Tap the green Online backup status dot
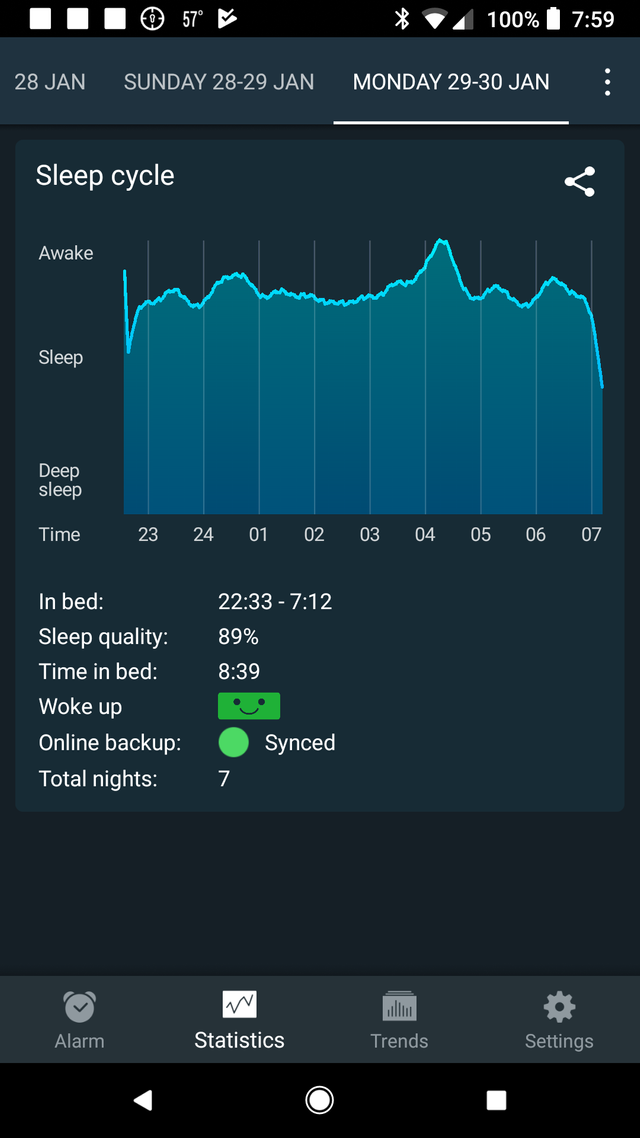This screenshot has width=640, height=1138. pyautogui.click(x=233, y=742)
